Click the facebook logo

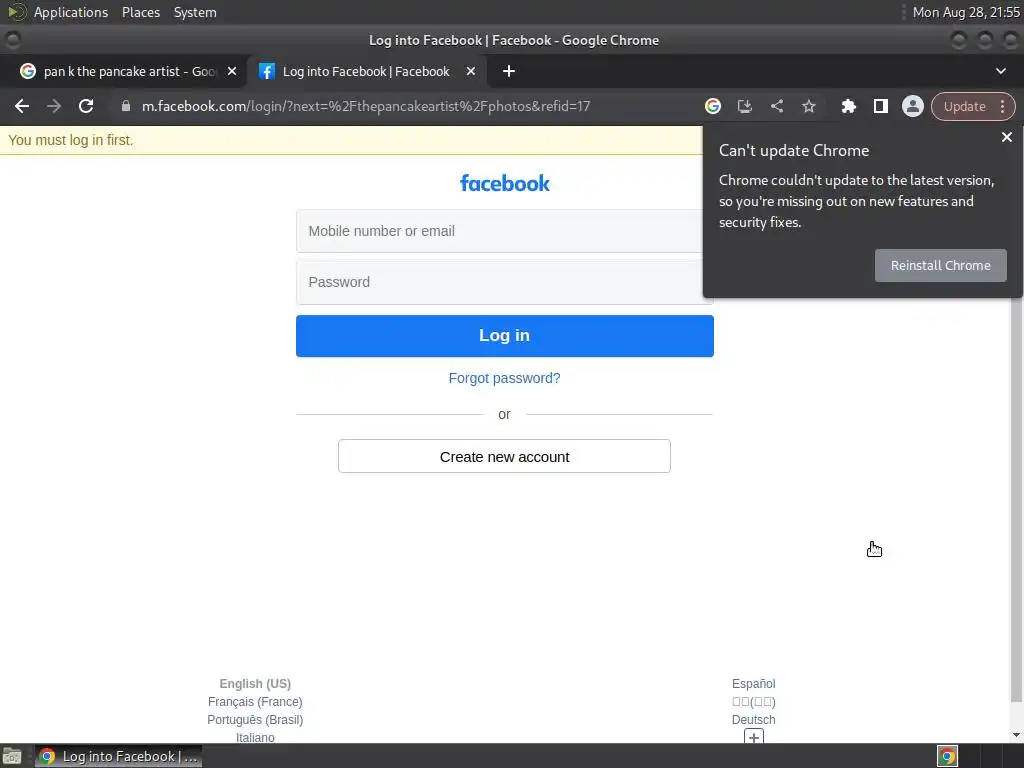pyautogui.click(x=504, y=184)
